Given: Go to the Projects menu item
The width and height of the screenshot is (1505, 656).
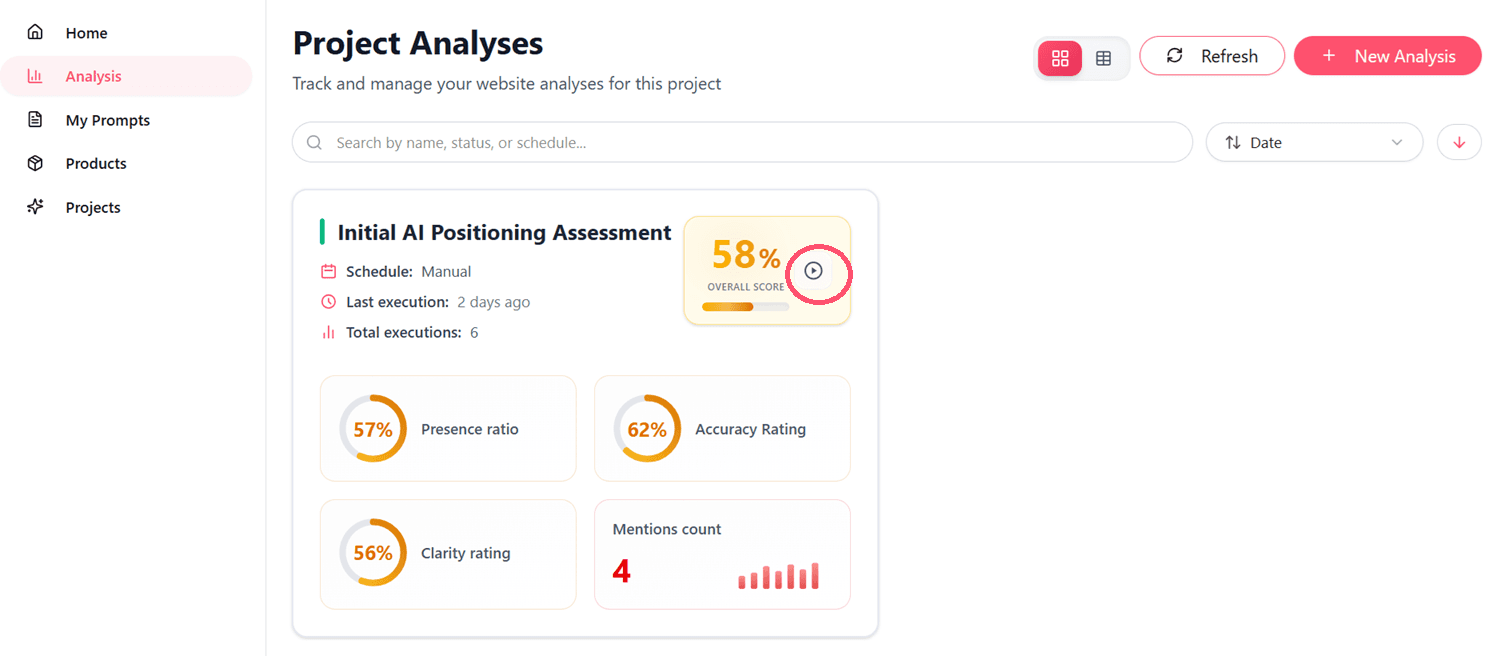Looking at the screenshot, I should [93, 207].
